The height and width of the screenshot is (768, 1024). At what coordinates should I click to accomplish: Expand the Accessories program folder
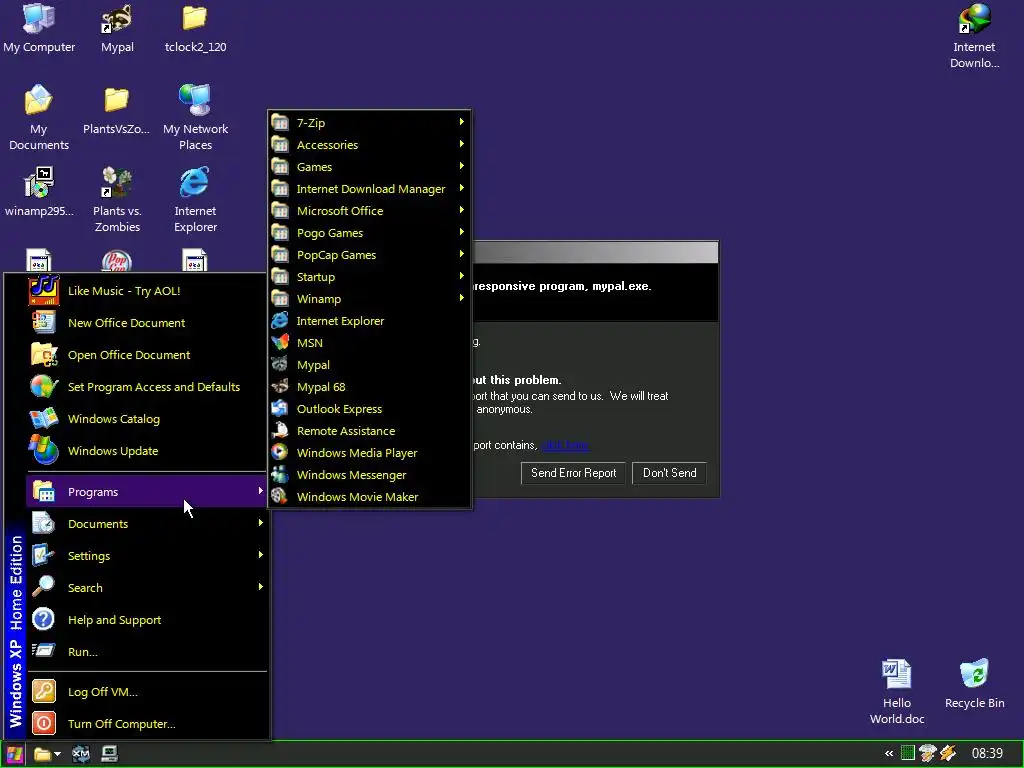(x=369, y=145)
